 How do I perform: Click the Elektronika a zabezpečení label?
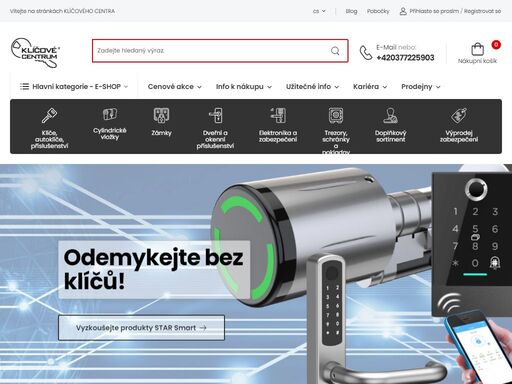(x=278, y=136)
